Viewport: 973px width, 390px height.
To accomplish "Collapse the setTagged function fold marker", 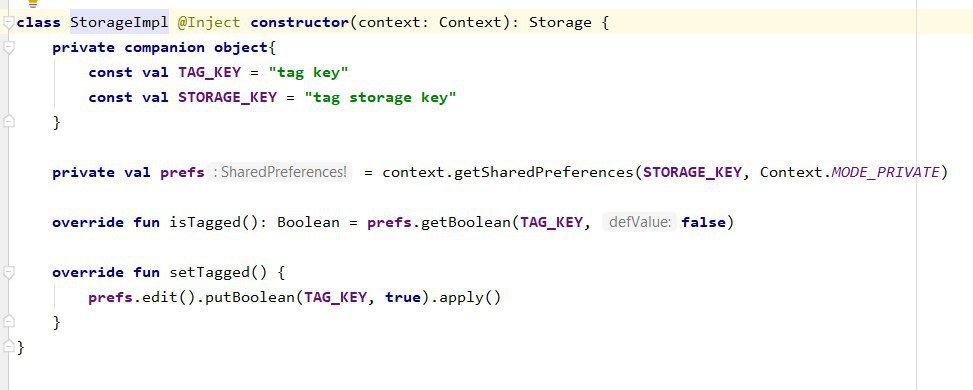I will pyautogui.click(x=8, y=273).
